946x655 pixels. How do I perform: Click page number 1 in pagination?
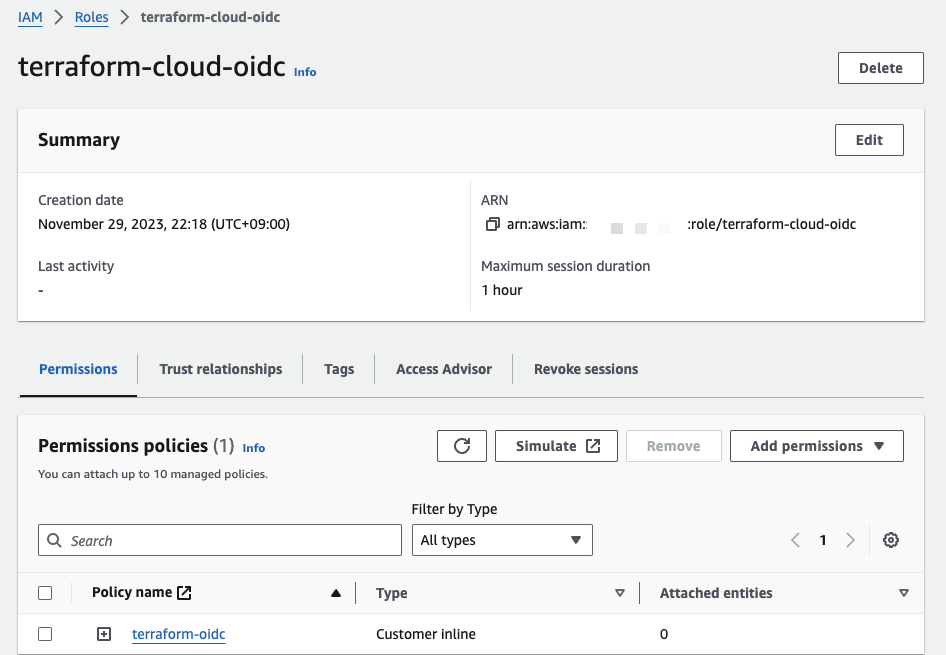(822, 540)
